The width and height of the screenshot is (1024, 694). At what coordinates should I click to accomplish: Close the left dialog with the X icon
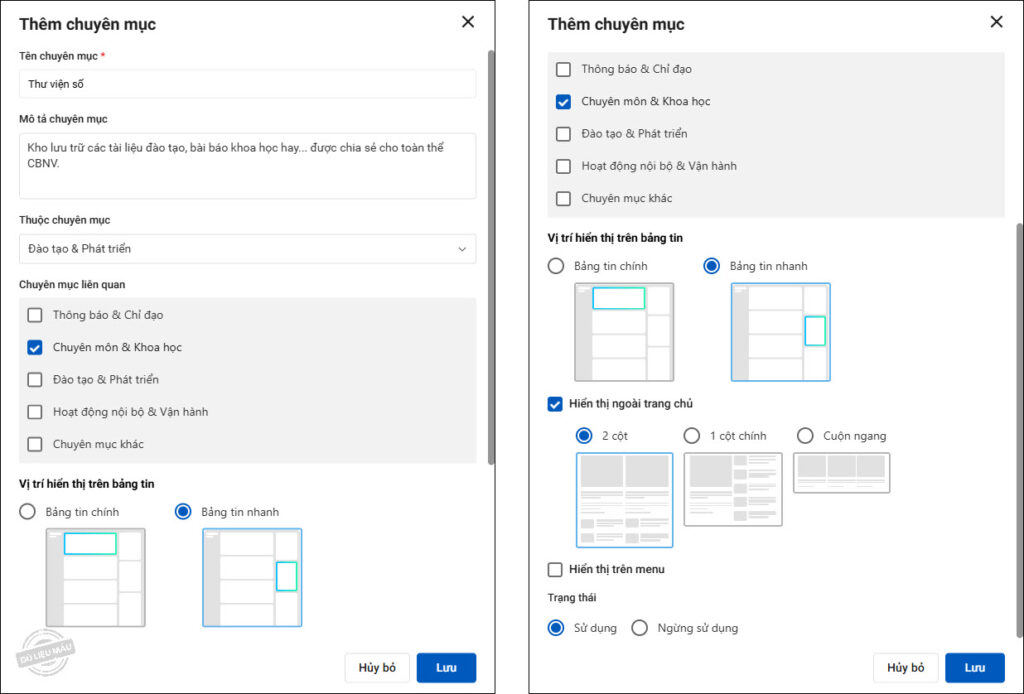[x=468, y=22]
